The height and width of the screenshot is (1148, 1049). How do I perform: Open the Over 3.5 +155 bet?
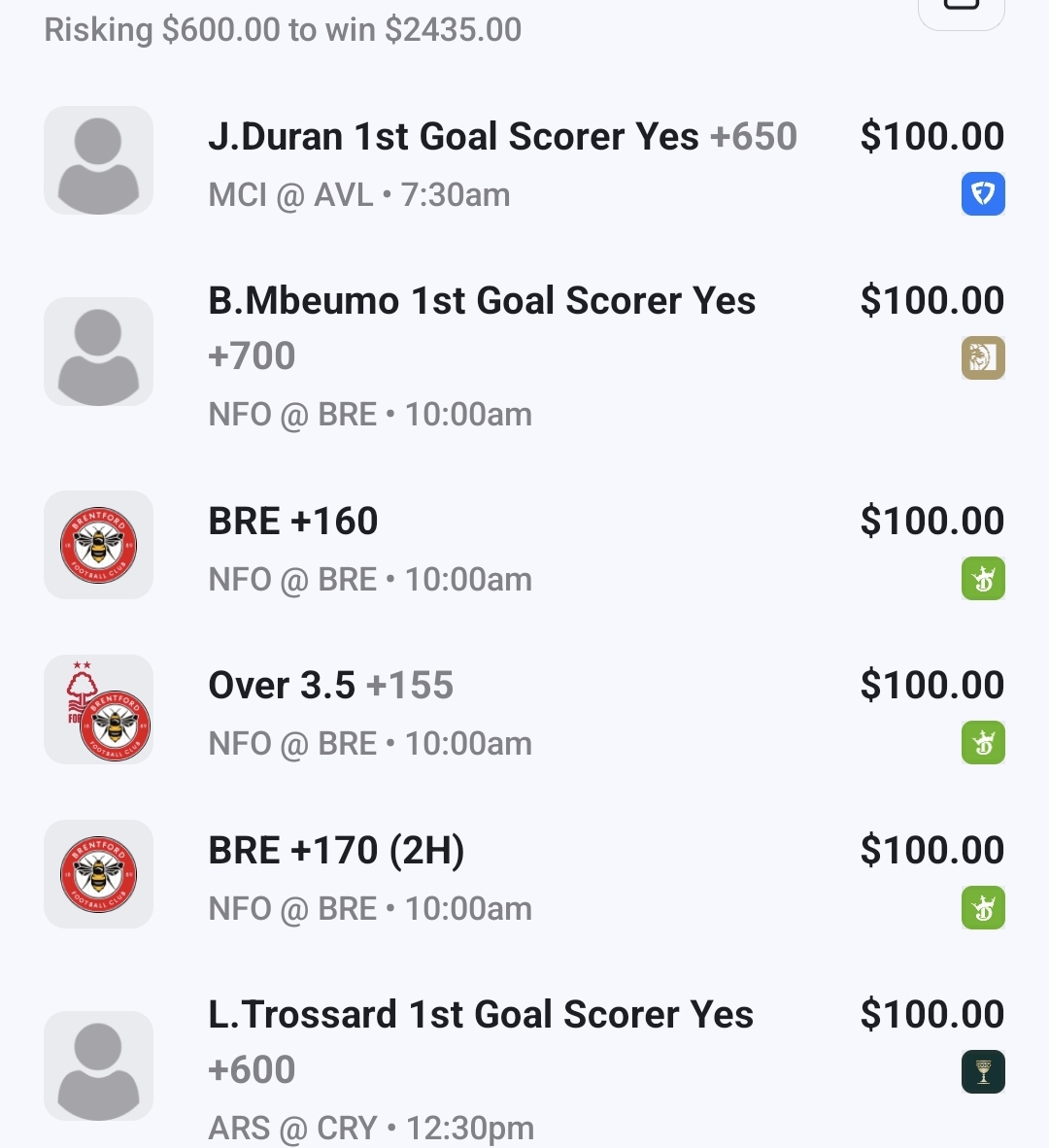pos(330,686)
